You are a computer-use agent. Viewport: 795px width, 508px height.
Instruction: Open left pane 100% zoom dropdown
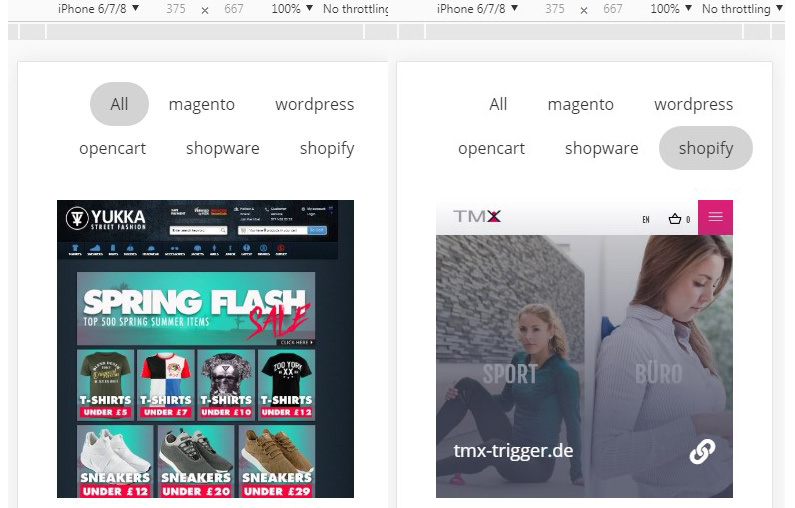tap(292, 9)
